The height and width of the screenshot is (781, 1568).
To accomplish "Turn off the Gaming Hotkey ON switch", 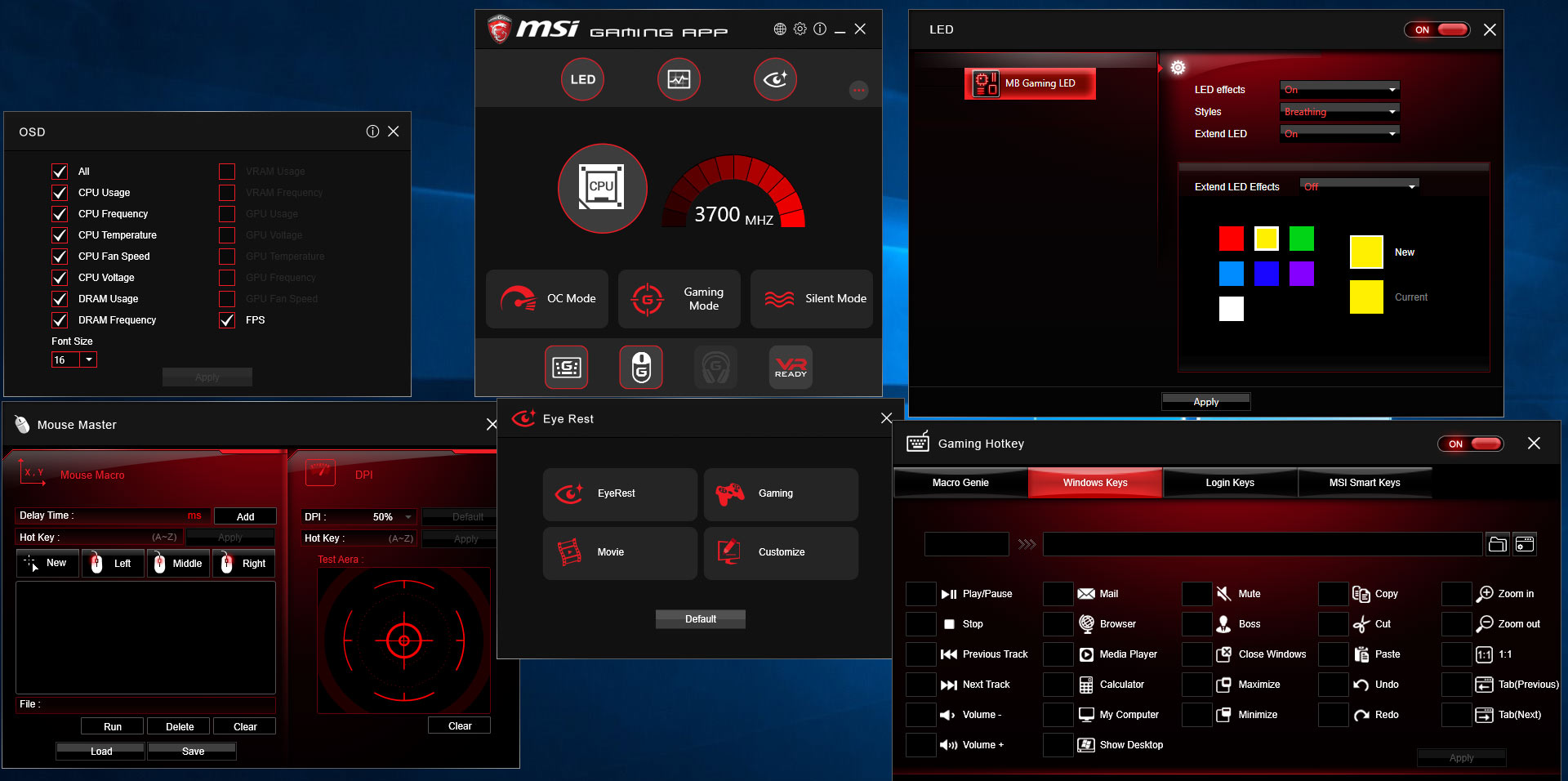I will coord(1471,444).
